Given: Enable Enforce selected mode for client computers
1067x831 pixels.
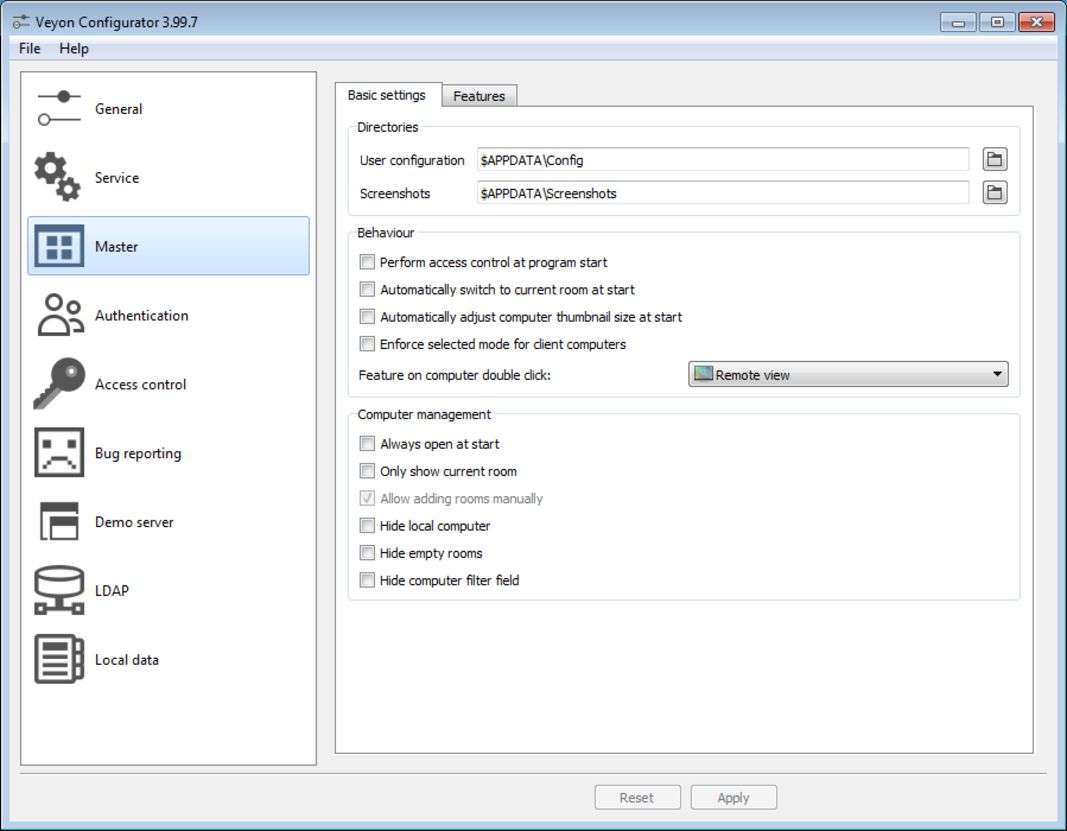Looking at the screenshot, I should pos(367,344).
